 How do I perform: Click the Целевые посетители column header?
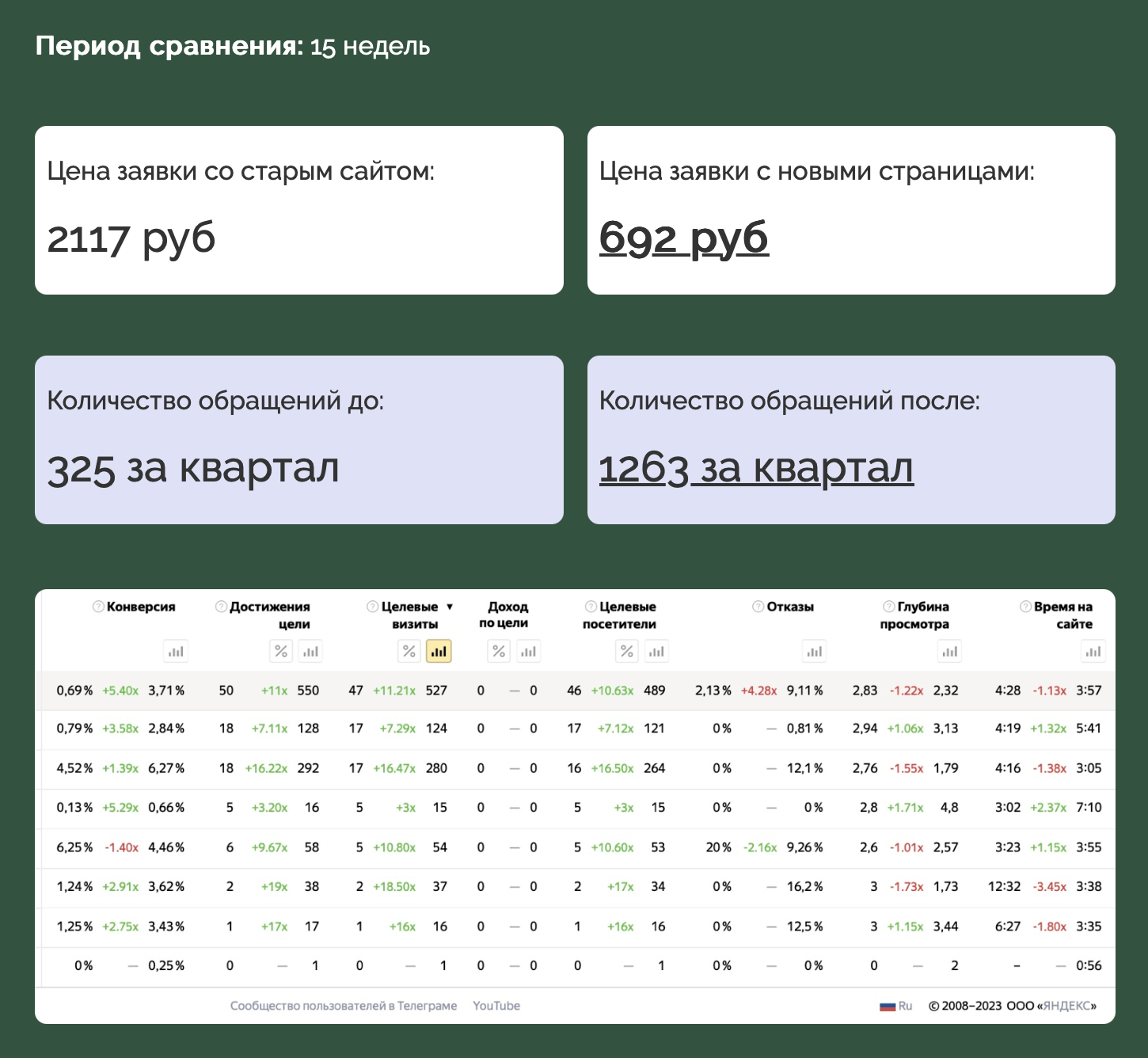(620, 615)
